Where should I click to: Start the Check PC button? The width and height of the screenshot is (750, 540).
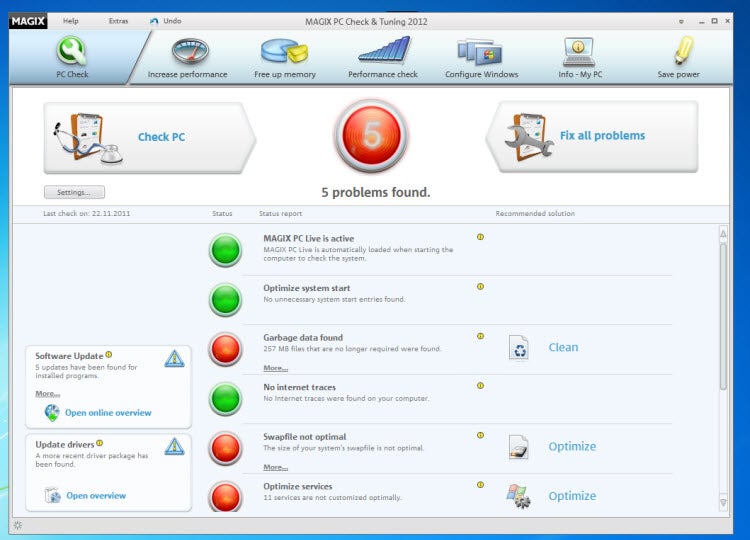[150, 138]
